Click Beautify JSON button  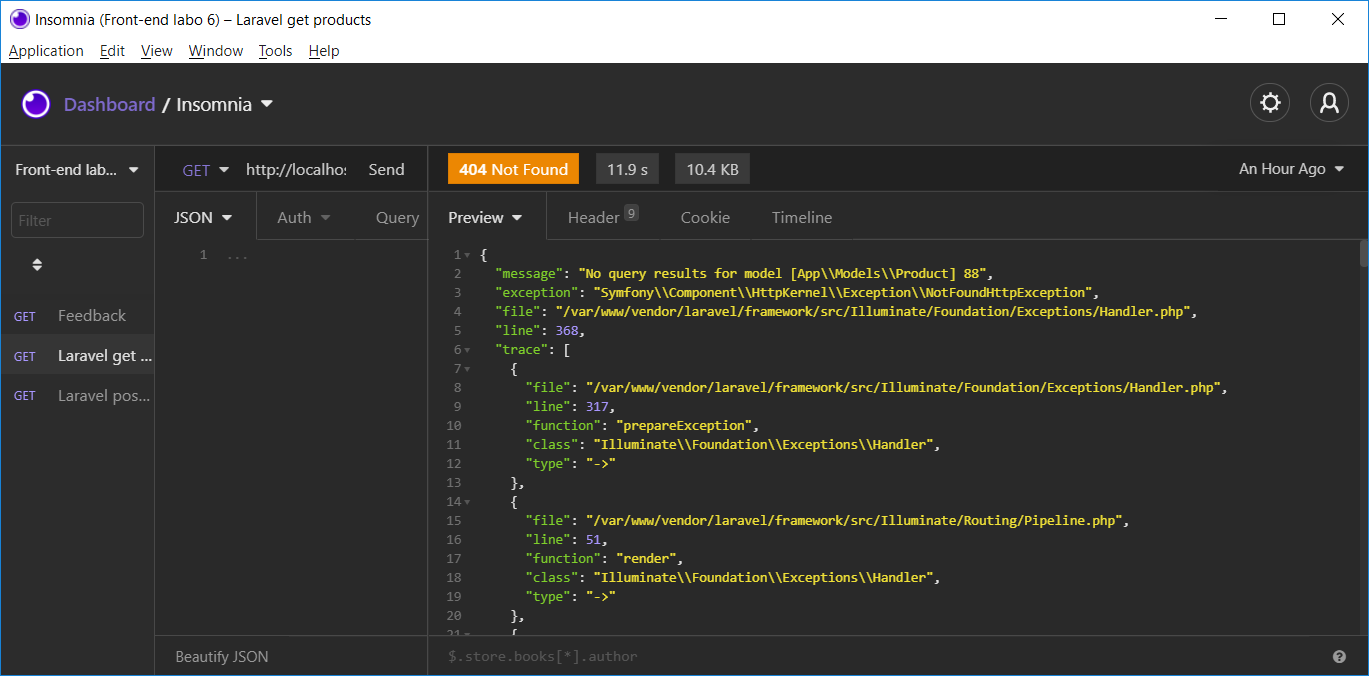(222, 657)
